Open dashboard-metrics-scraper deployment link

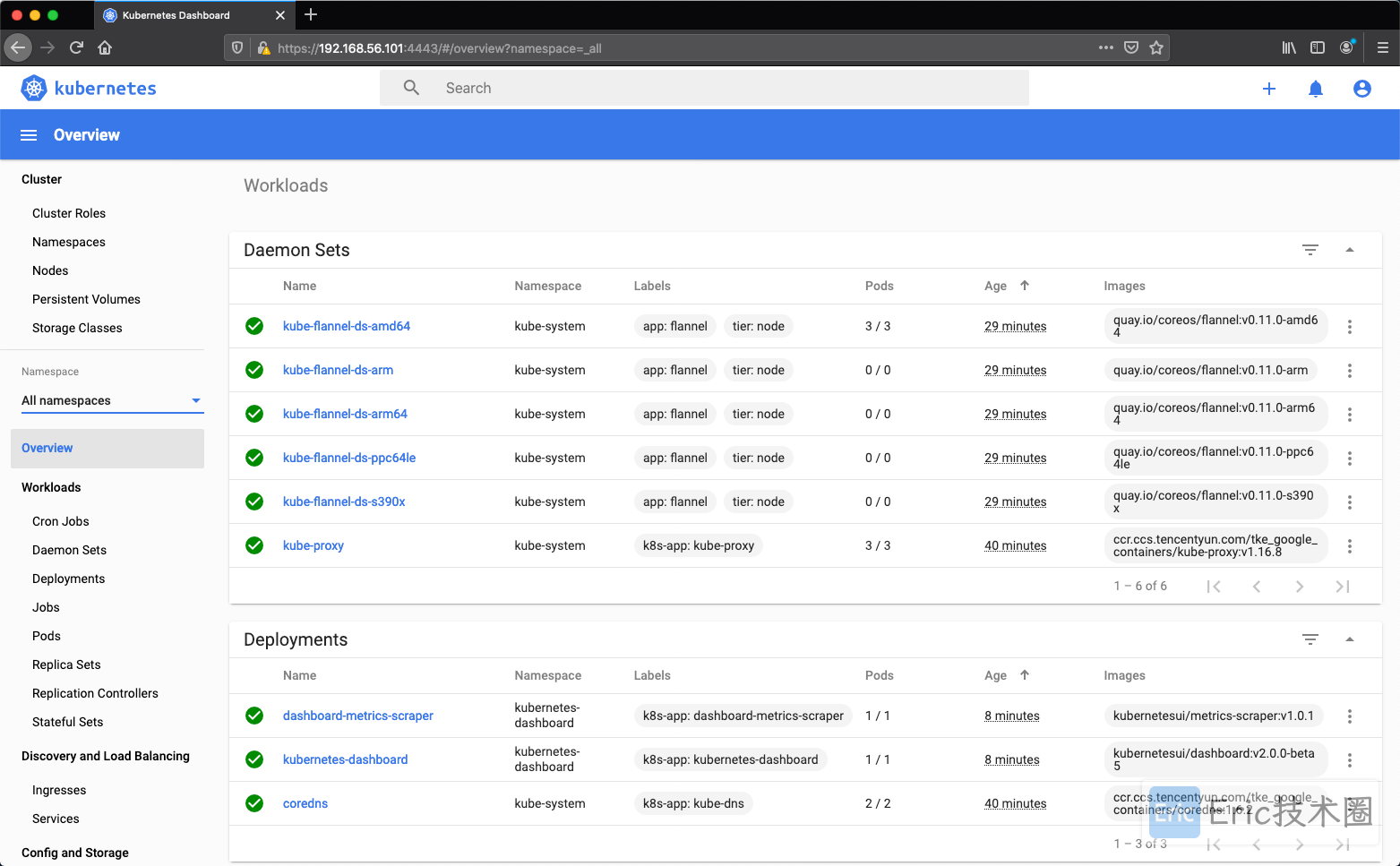(x=358, y=716)
